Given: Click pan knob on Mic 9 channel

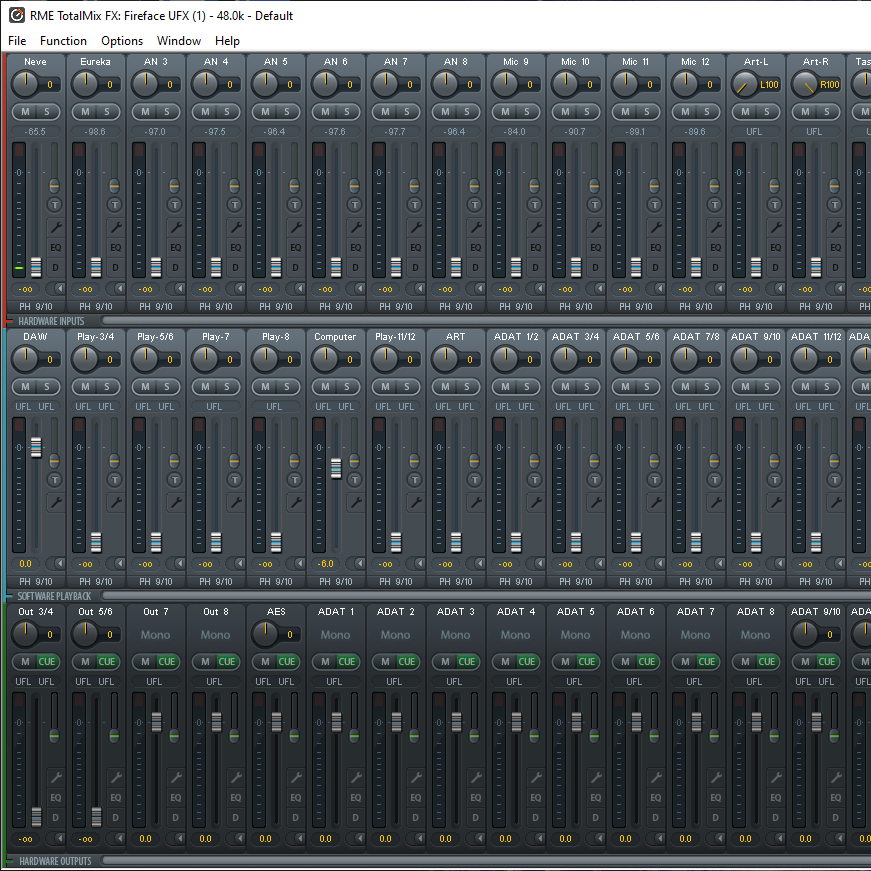Looking at the screenshot, I should (505, 84).
